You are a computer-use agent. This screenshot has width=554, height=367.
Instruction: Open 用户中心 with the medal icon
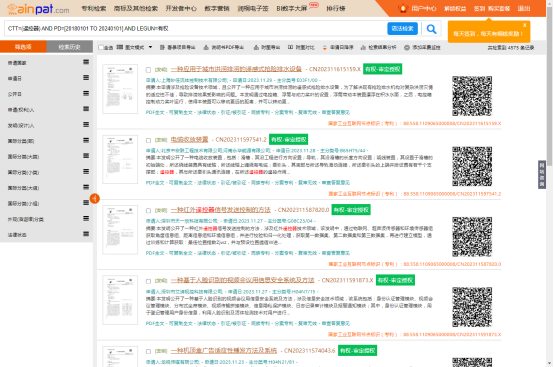pos(417,8)
